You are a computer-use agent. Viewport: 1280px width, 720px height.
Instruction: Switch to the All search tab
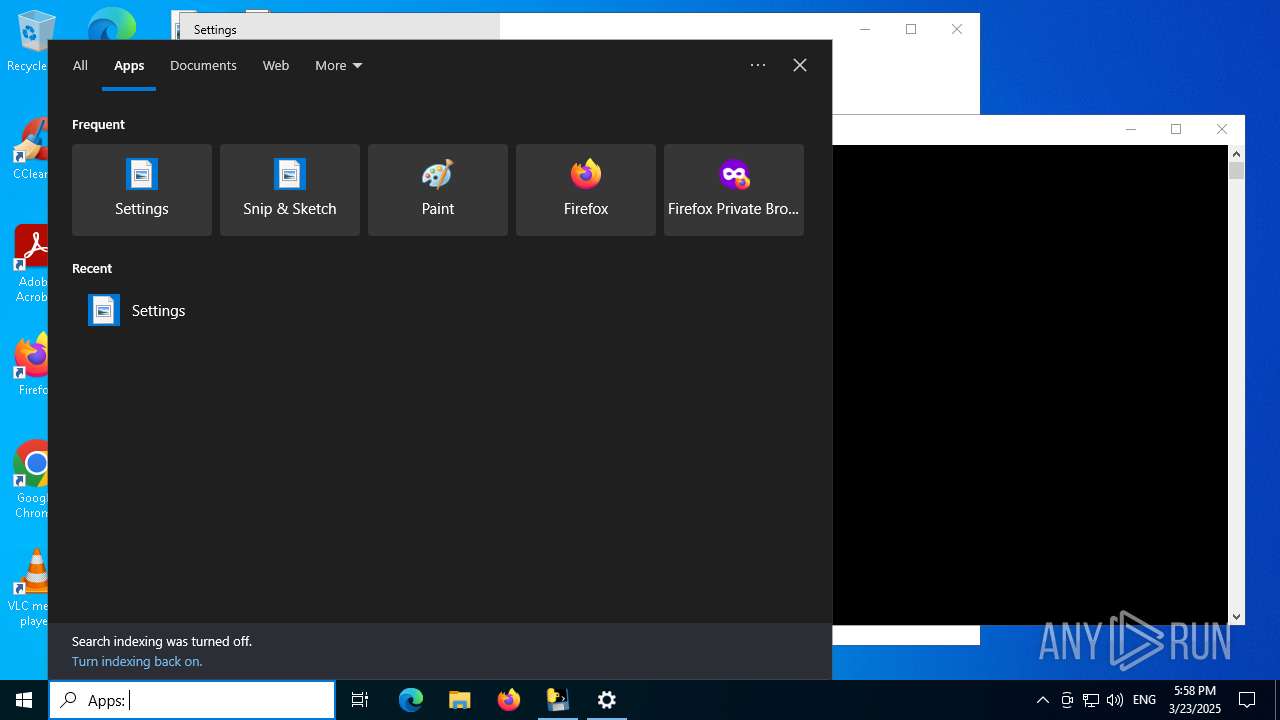point(80,65)
